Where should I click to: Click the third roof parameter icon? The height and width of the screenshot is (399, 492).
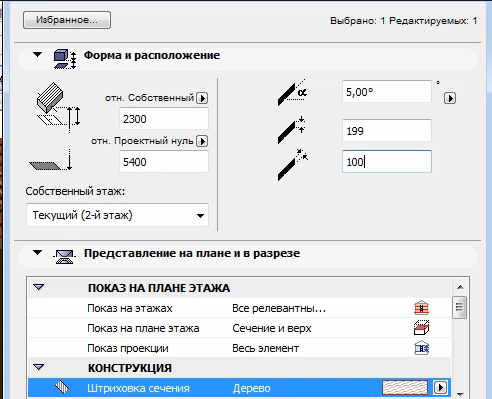(293, 165)
